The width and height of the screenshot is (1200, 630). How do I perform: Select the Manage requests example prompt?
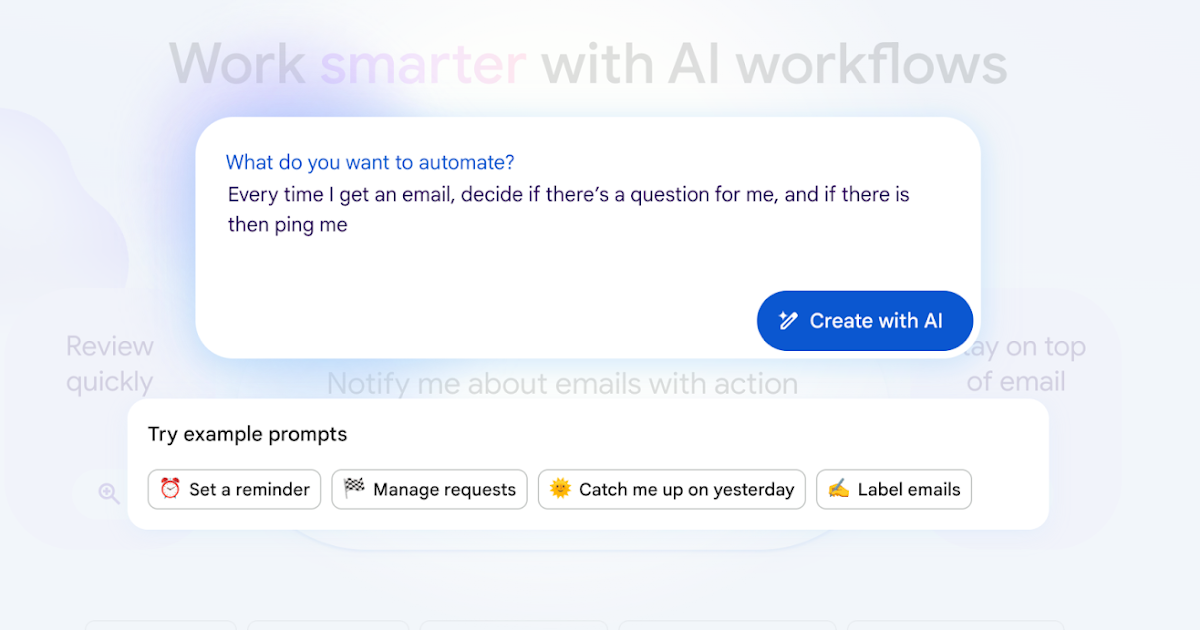click(429, 489)
